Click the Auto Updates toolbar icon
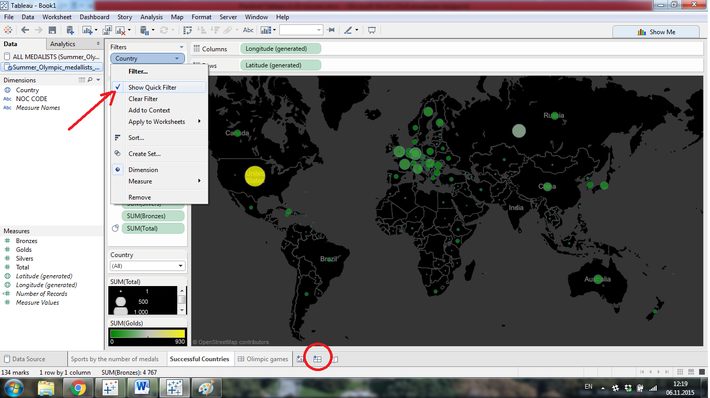Screen dimensions: 710x398 click(144, 30)
